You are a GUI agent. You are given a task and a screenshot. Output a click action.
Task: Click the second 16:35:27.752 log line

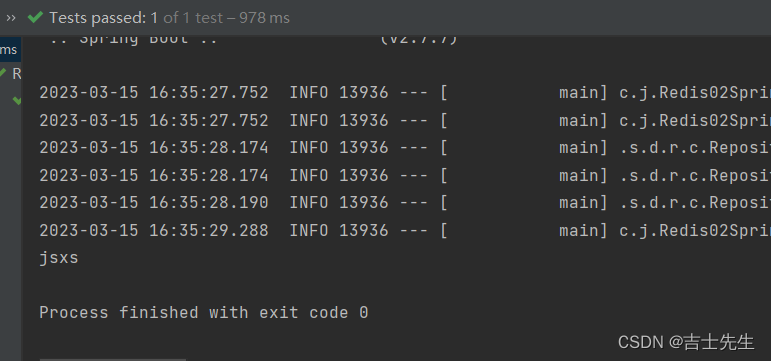point(405,120)
